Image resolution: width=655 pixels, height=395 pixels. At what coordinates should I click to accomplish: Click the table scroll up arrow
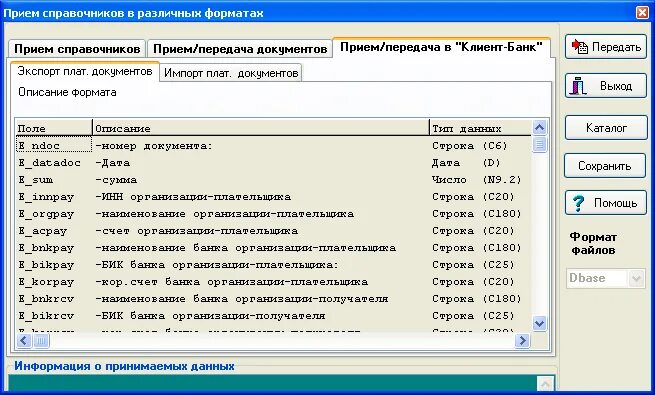click(539, 127)
